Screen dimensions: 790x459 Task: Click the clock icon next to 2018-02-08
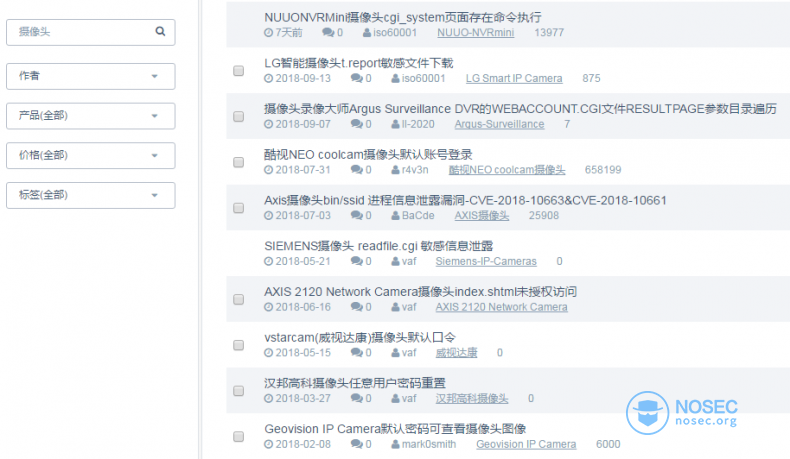pos(269,444)
